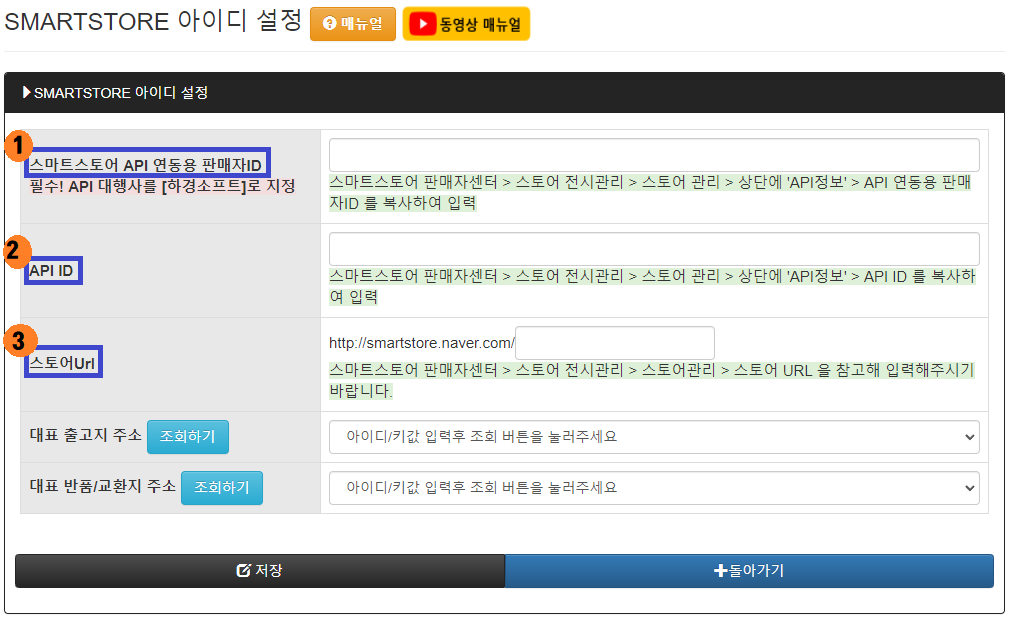The height and width of the screenshot is (619, 1009).
Task: Focus the API 연동용 판매자ID input field
Action: [x=654, y=155]
